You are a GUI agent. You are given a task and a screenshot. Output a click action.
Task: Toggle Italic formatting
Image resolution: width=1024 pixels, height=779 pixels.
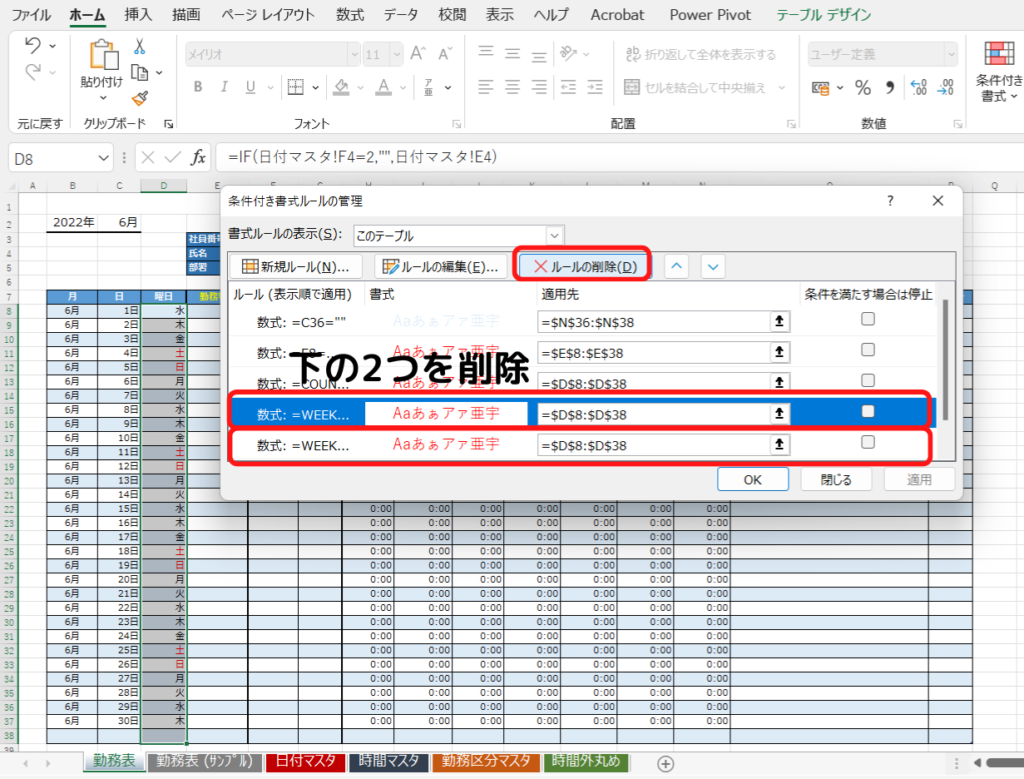point(224,87)
